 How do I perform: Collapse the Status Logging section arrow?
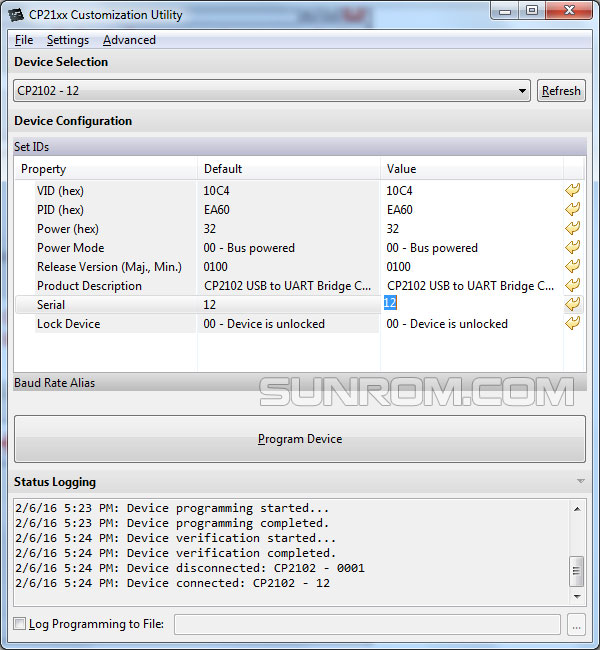[581, 481]
